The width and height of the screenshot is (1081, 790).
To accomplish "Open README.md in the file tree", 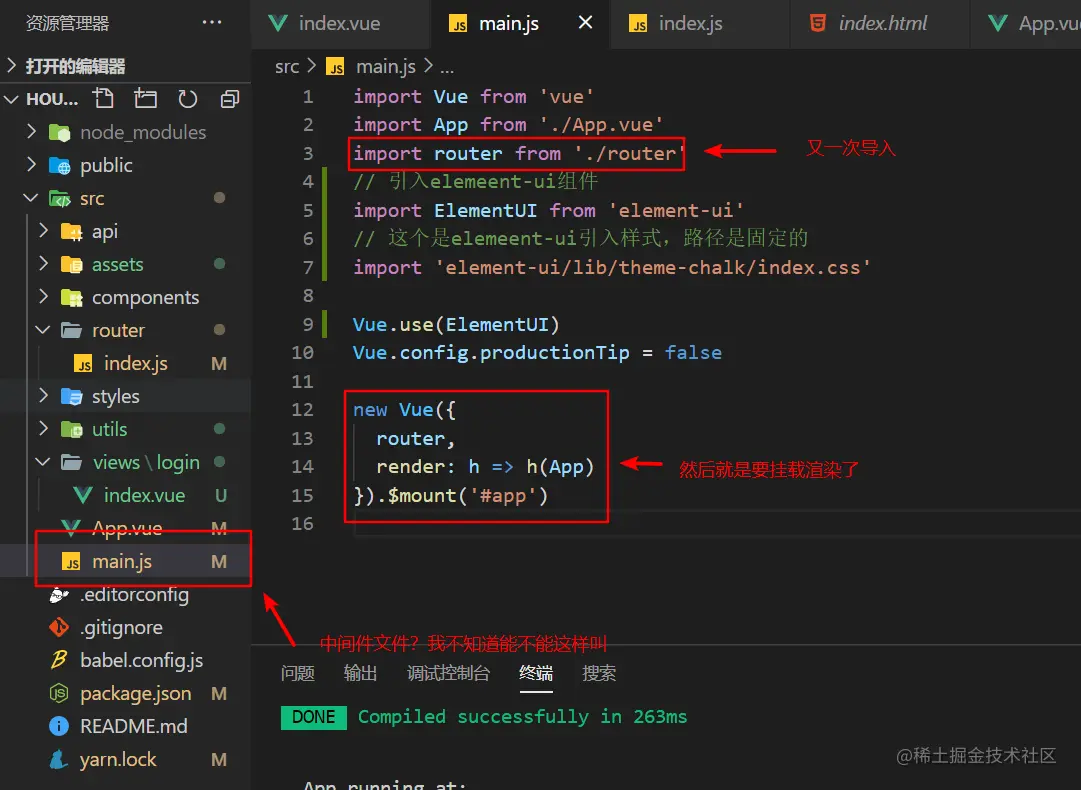I will click(x=125, y=726).
